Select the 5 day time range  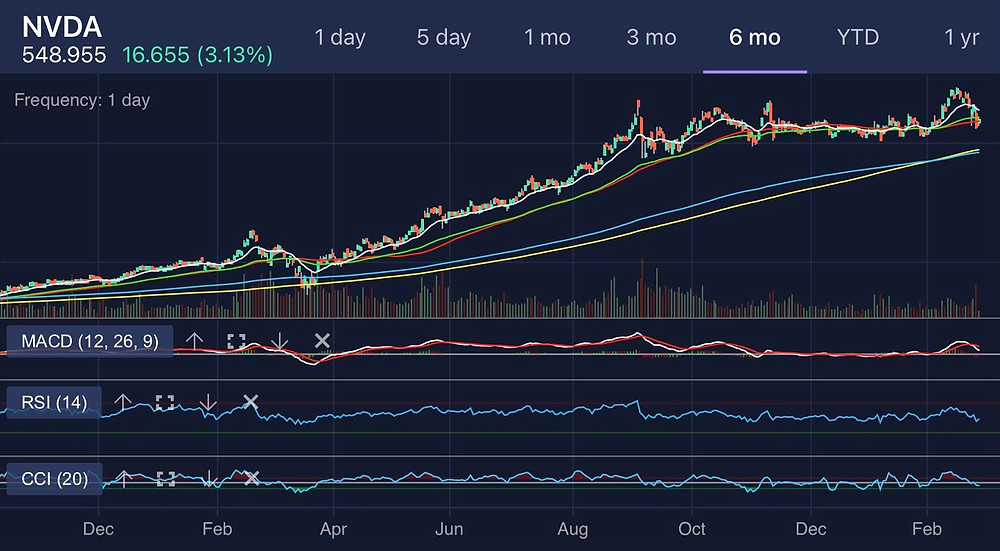pos(444,37)
